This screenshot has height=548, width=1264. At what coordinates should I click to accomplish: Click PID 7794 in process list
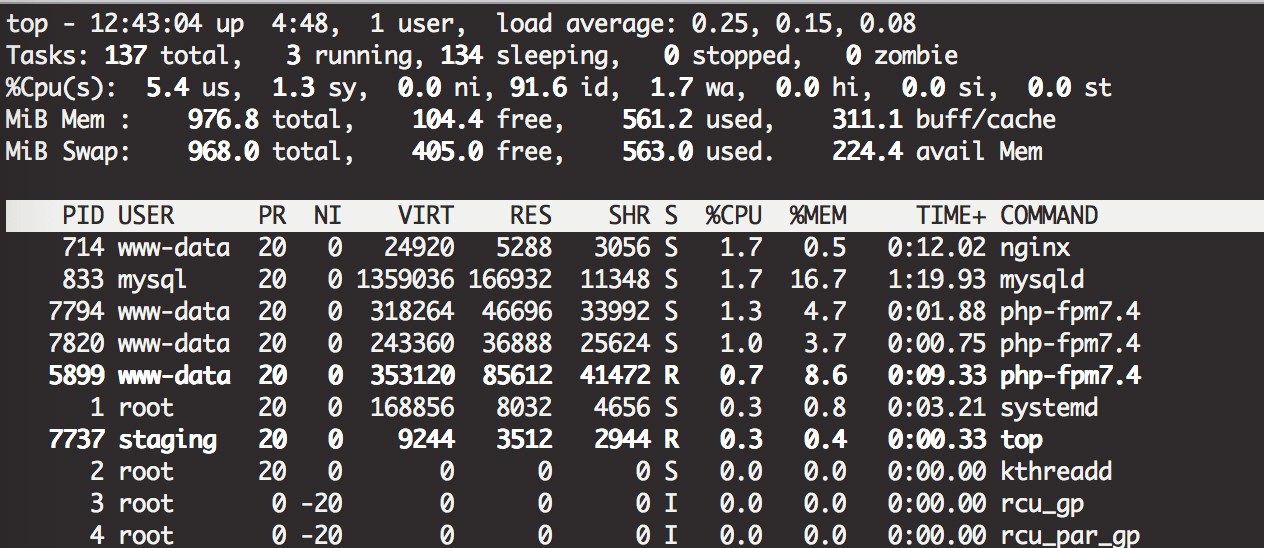[76, 311]
